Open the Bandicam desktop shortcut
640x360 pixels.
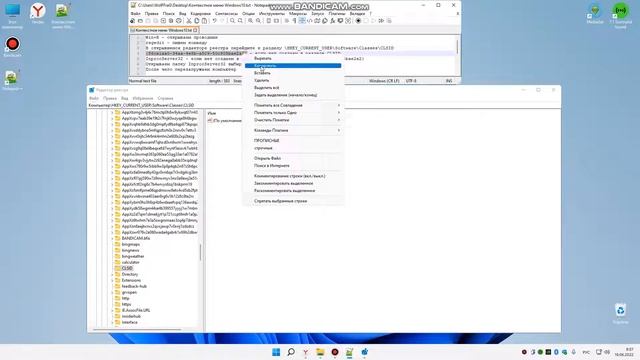point(12,47)
